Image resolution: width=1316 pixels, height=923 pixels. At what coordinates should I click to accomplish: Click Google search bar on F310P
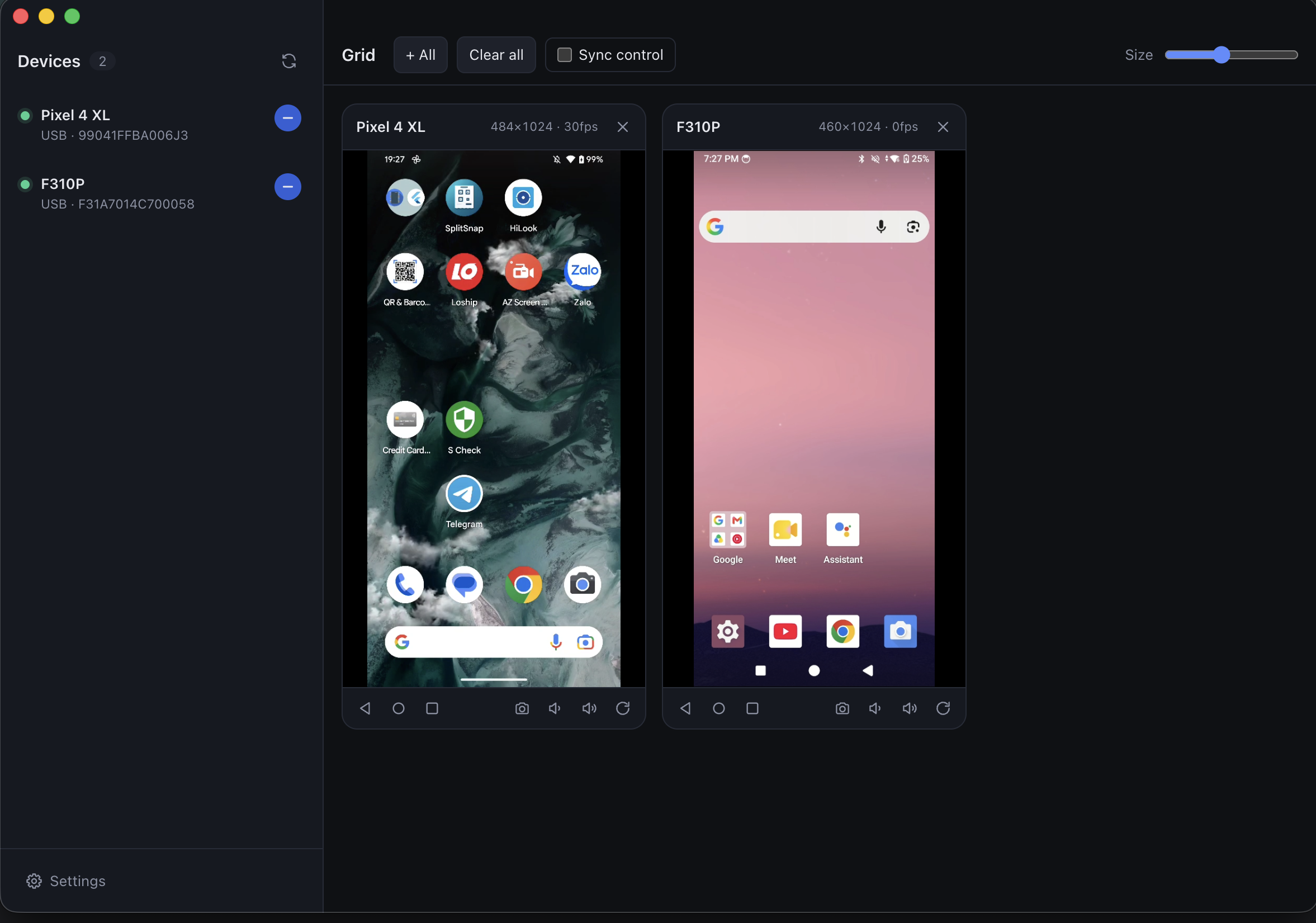pos(814,226)
